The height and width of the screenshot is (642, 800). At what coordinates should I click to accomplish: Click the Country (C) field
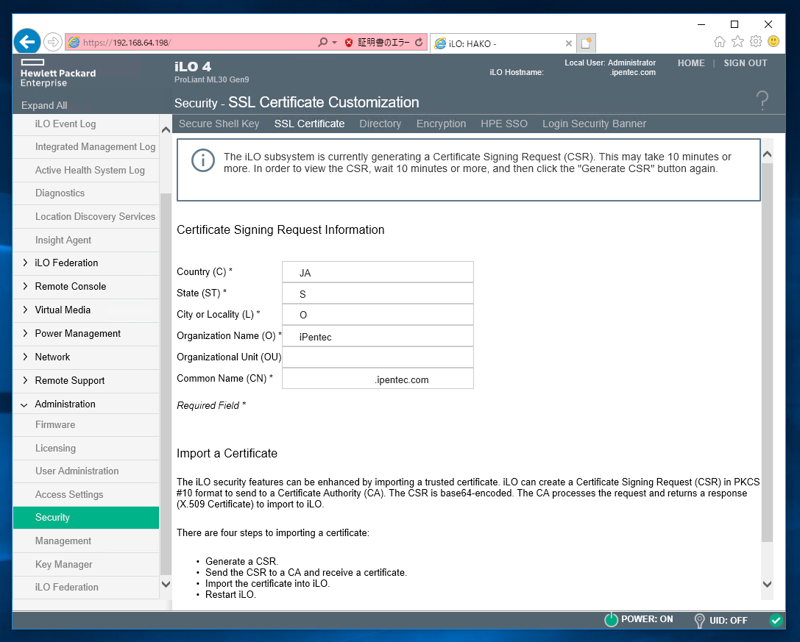pyautogui.click(x=378, y=272)
